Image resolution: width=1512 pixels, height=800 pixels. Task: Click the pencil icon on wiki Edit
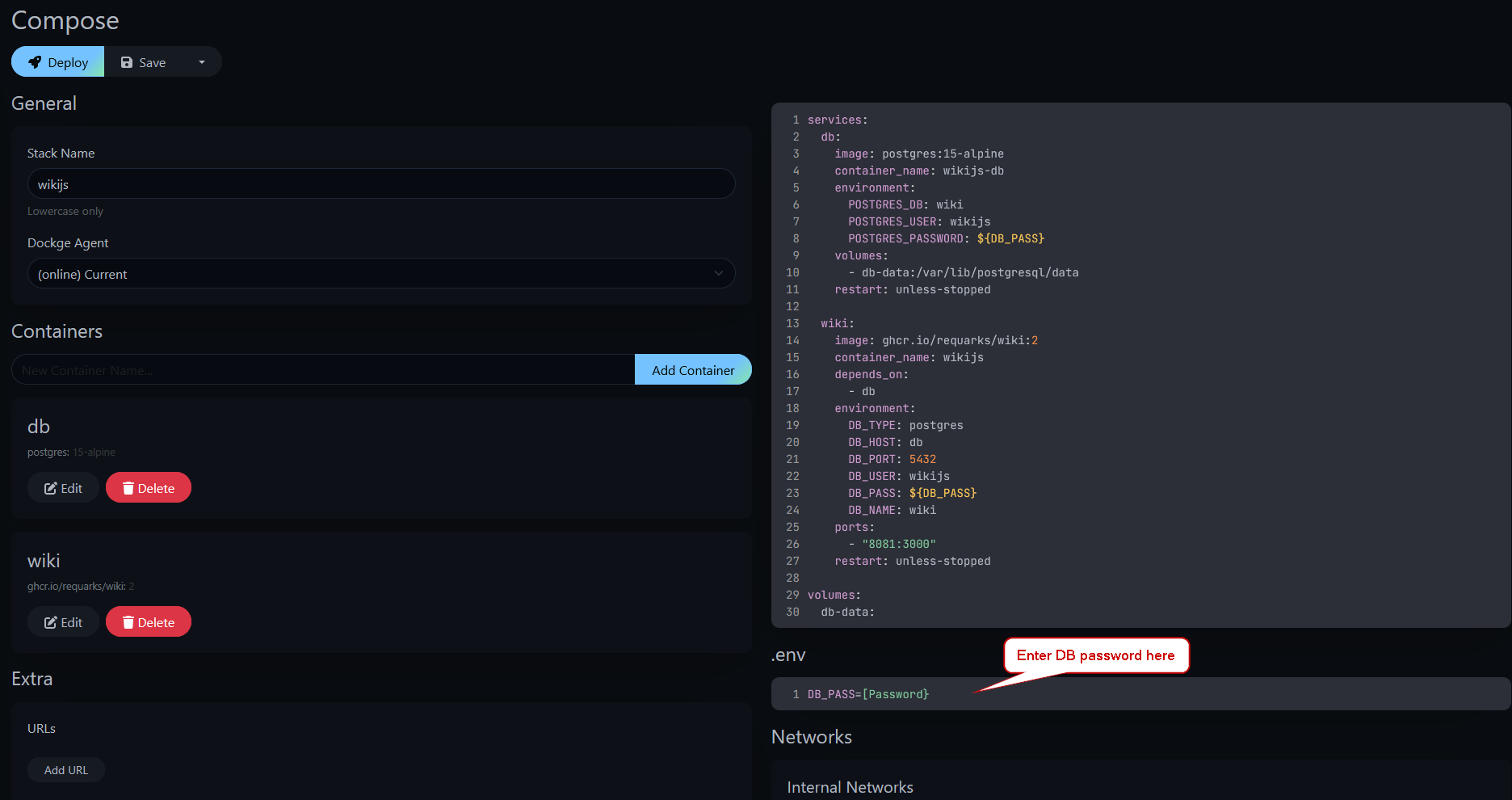pos(50,622)
